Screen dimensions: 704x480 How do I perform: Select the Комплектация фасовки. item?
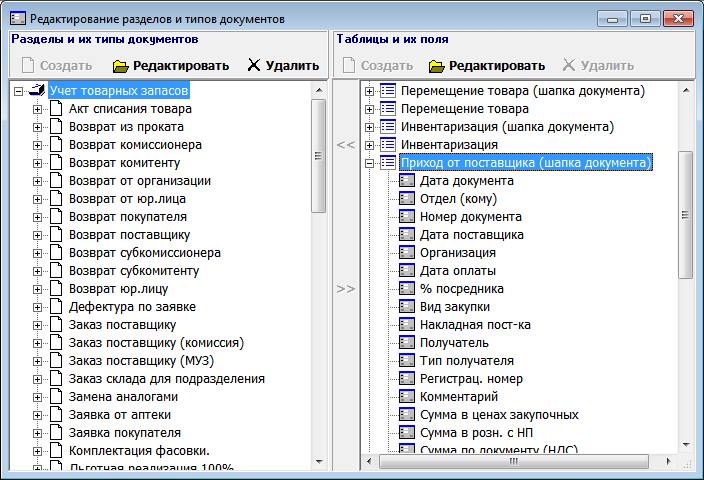pos(139,451)
